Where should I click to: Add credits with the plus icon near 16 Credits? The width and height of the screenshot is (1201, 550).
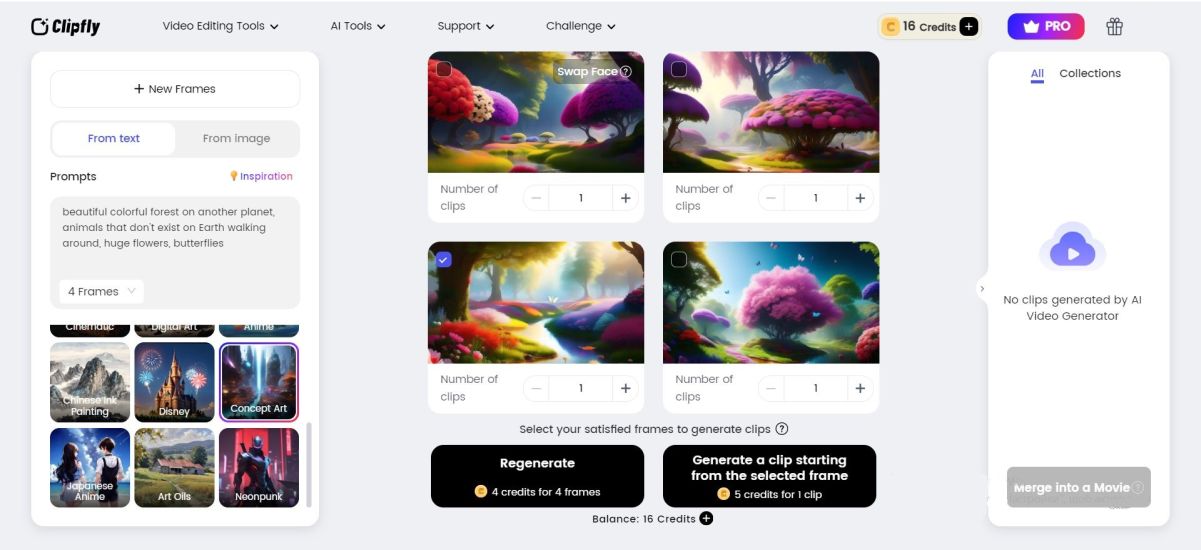[x=968, y=27]
